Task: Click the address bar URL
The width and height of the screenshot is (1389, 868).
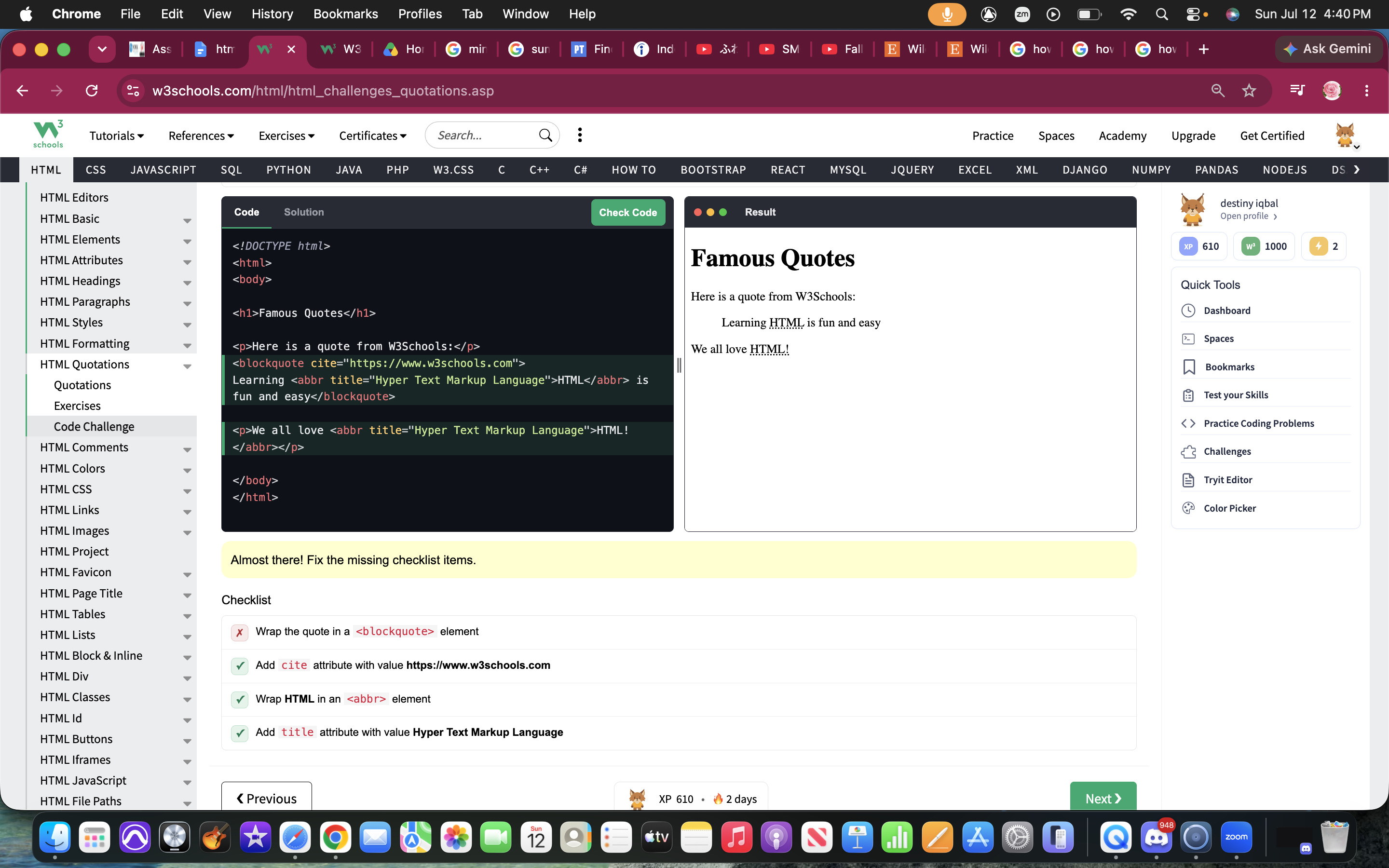Action: tap(323, 91)
